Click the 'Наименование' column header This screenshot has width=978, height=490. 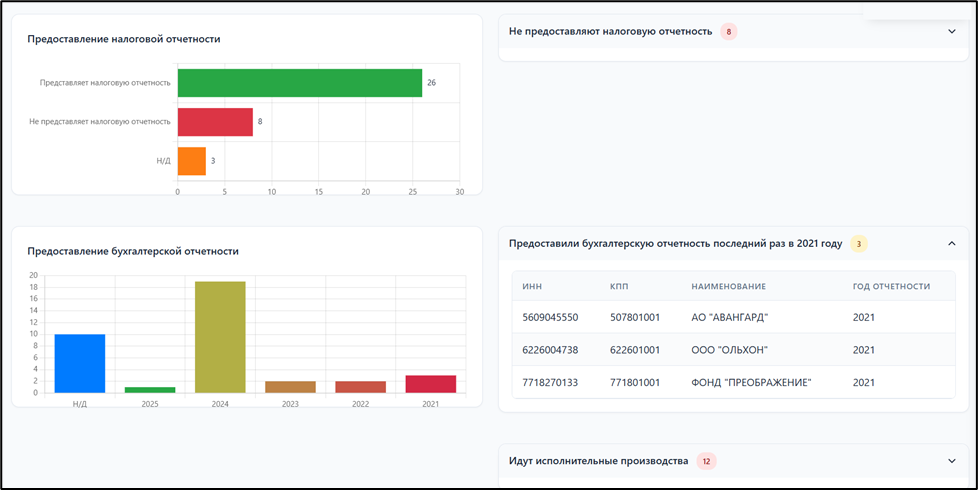728,286
